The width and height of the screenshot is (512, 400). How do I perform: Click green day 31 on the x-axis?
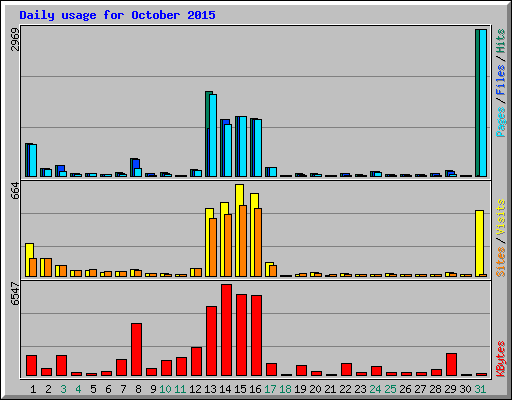point(480,389)
